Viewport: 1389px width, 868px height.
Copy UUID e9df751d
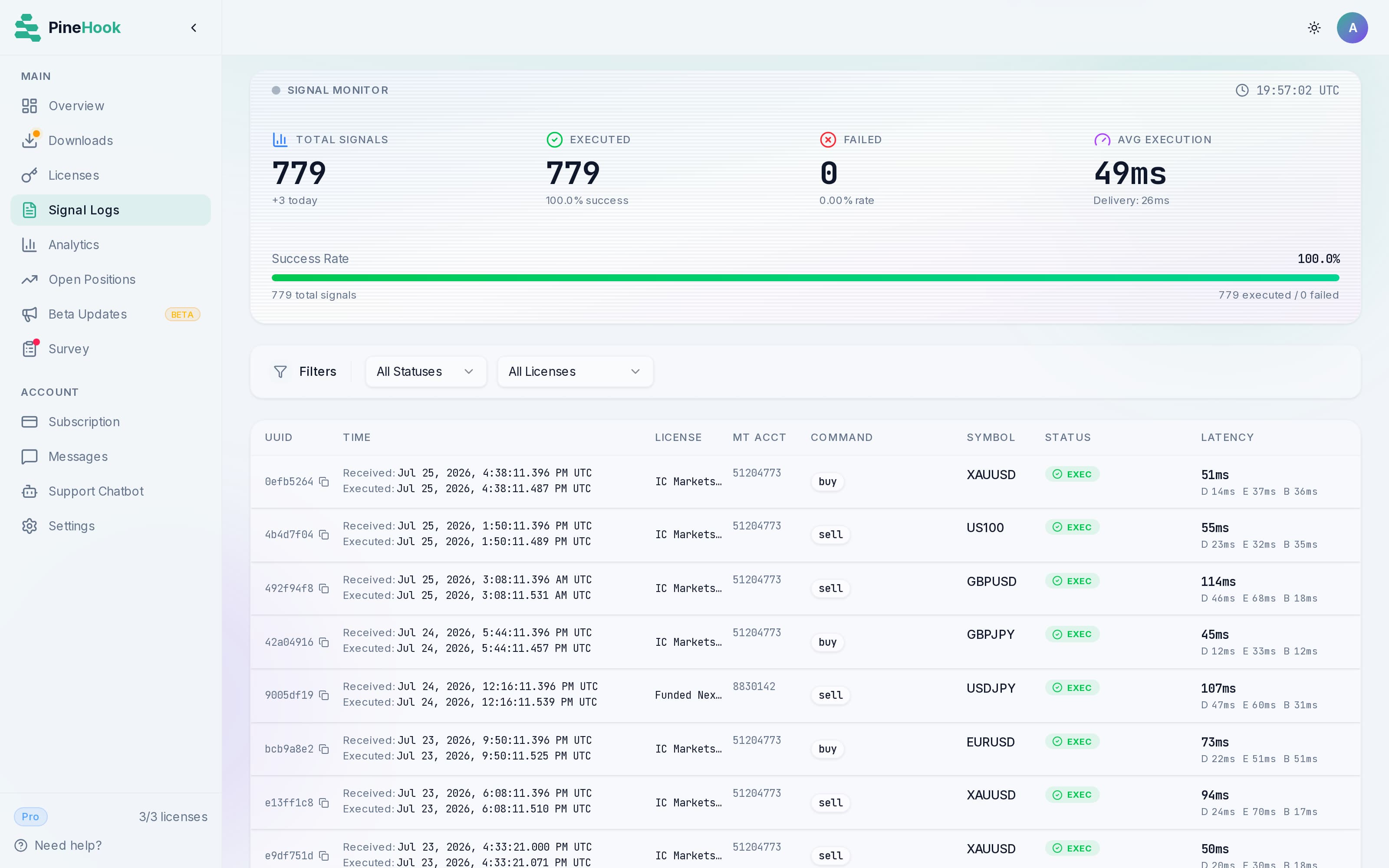324,855
